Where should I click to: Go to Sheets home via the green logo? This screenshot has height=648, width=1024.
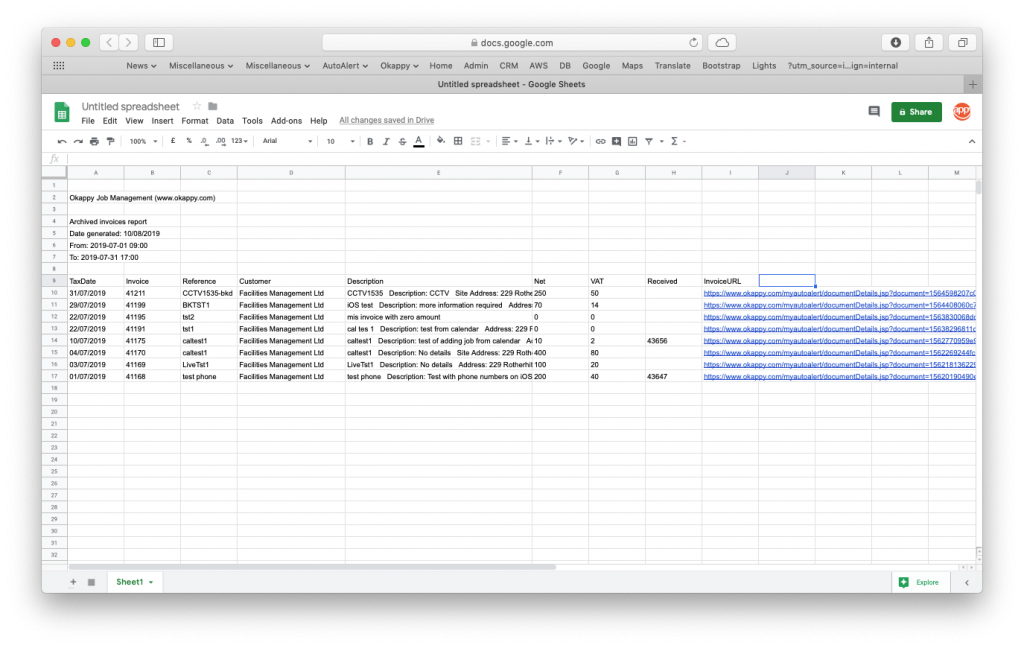click(x=62, y=112)
